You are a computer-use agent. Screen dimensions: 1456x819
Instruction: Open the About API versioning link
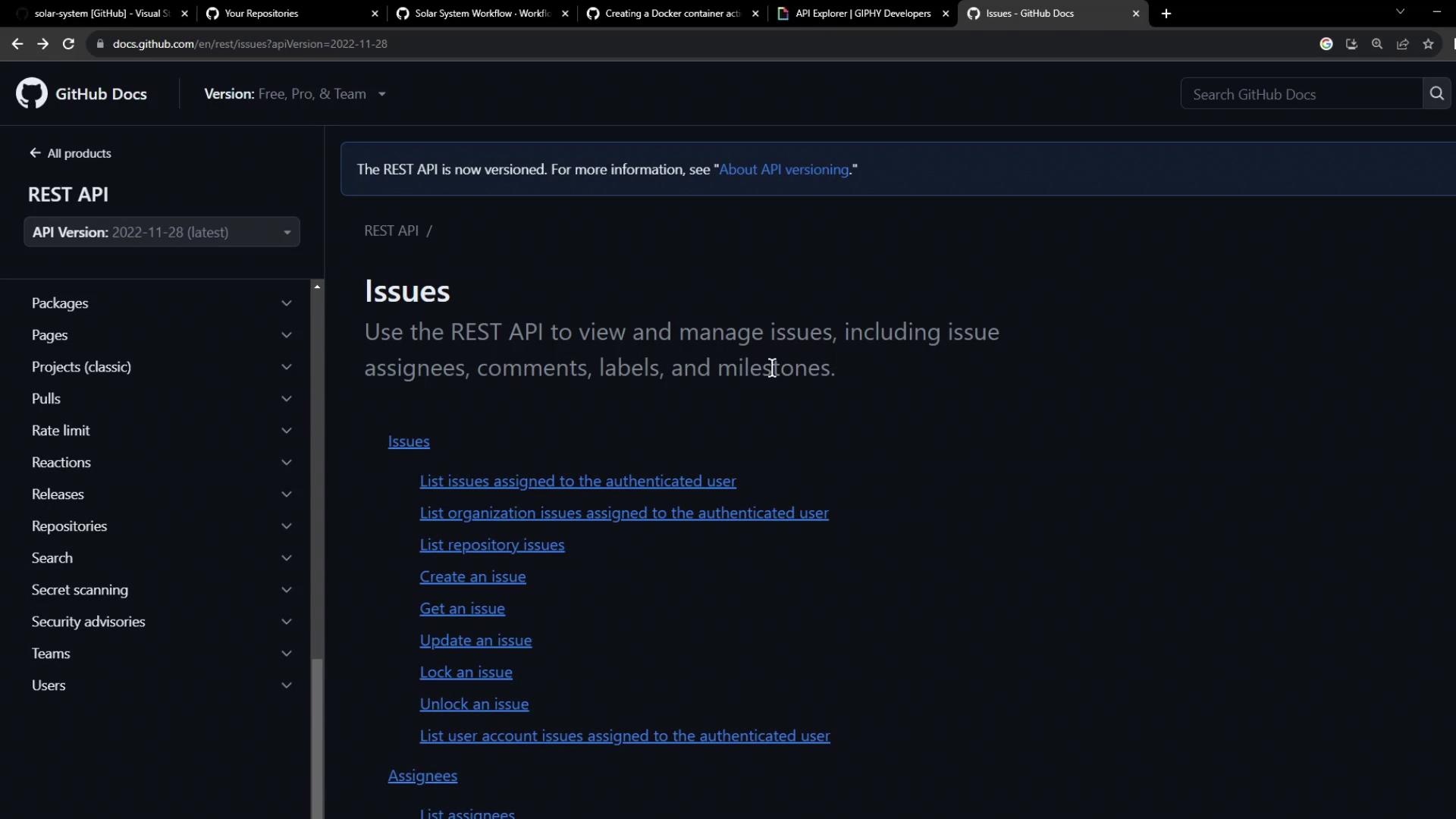pos(783,170)
